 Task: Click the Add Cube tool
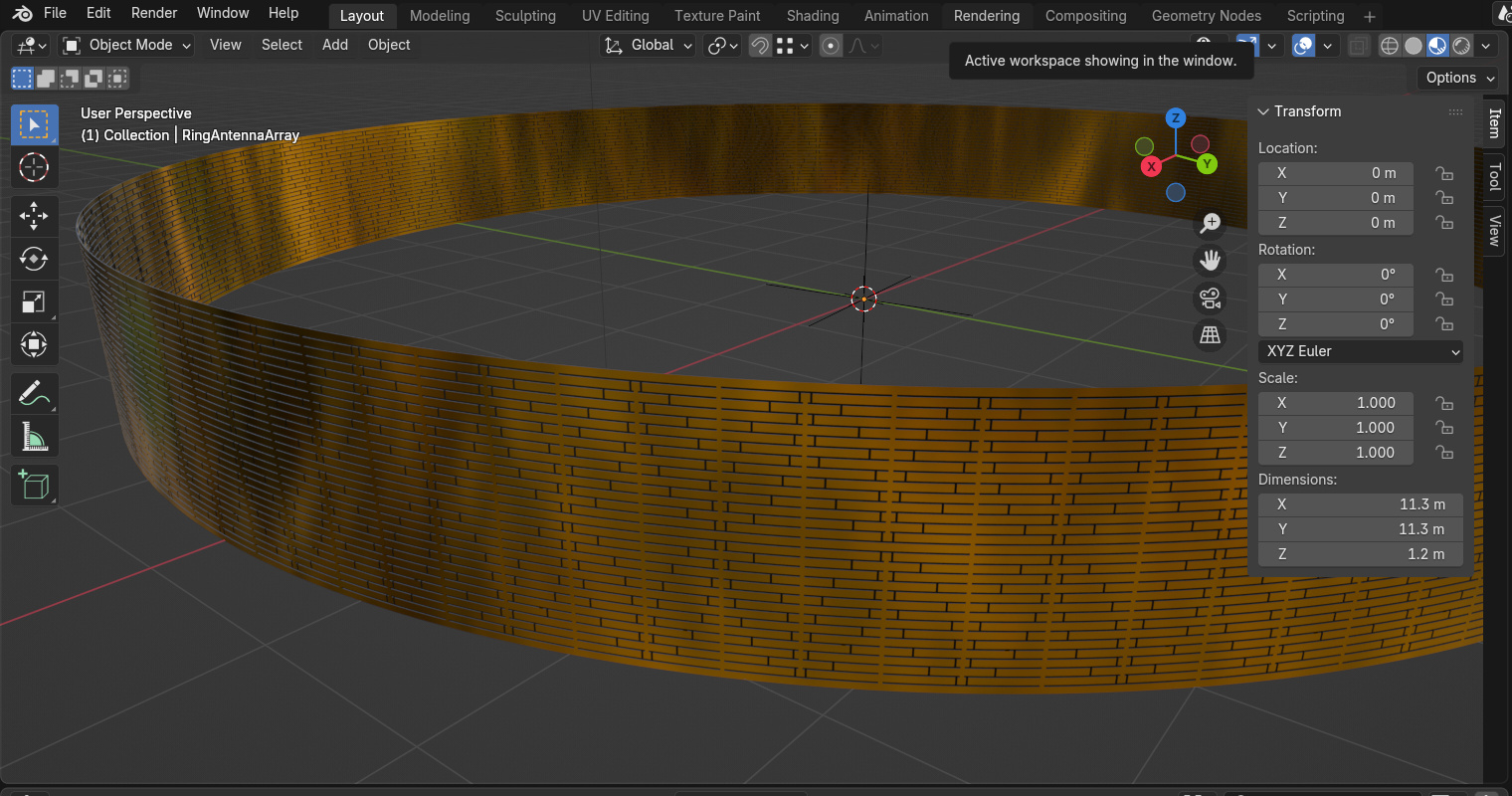click(34, 485)
